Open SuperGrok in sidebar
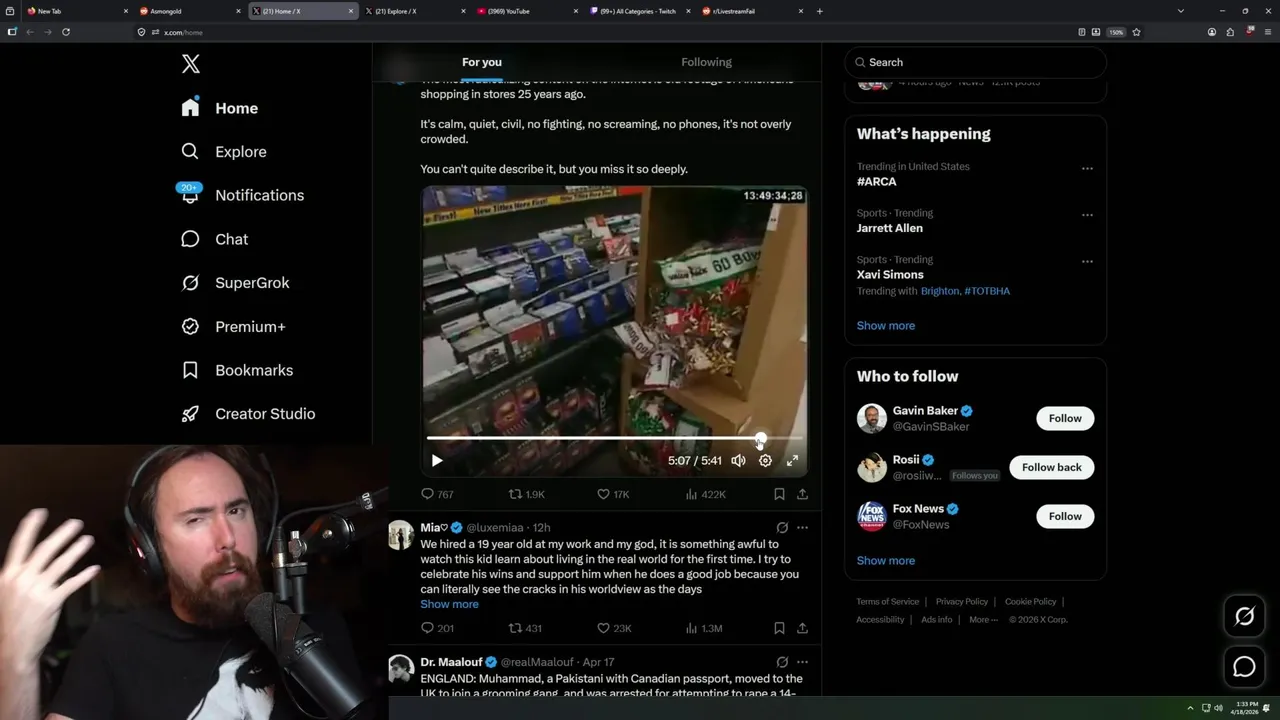Viewport: 1280px width, 720px height. [x=235, y=283]
